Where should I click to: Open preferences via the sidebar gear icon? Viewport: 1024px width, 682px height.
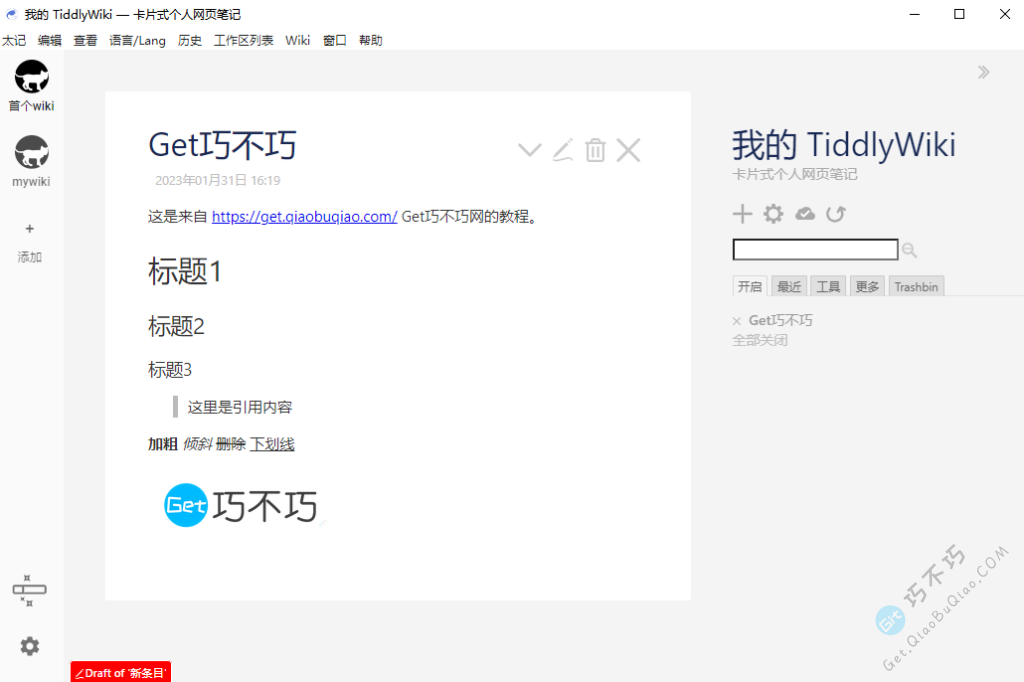[29, 646]
